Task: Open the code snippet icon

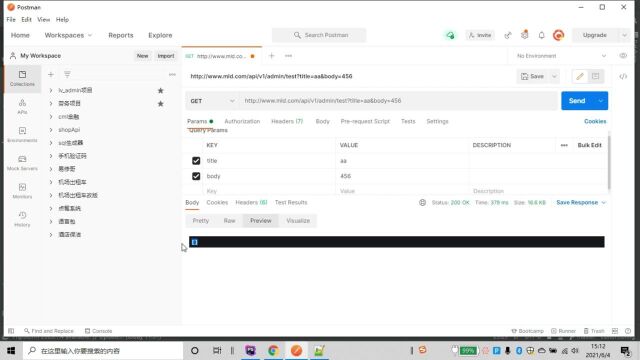Action: point(623,76)
